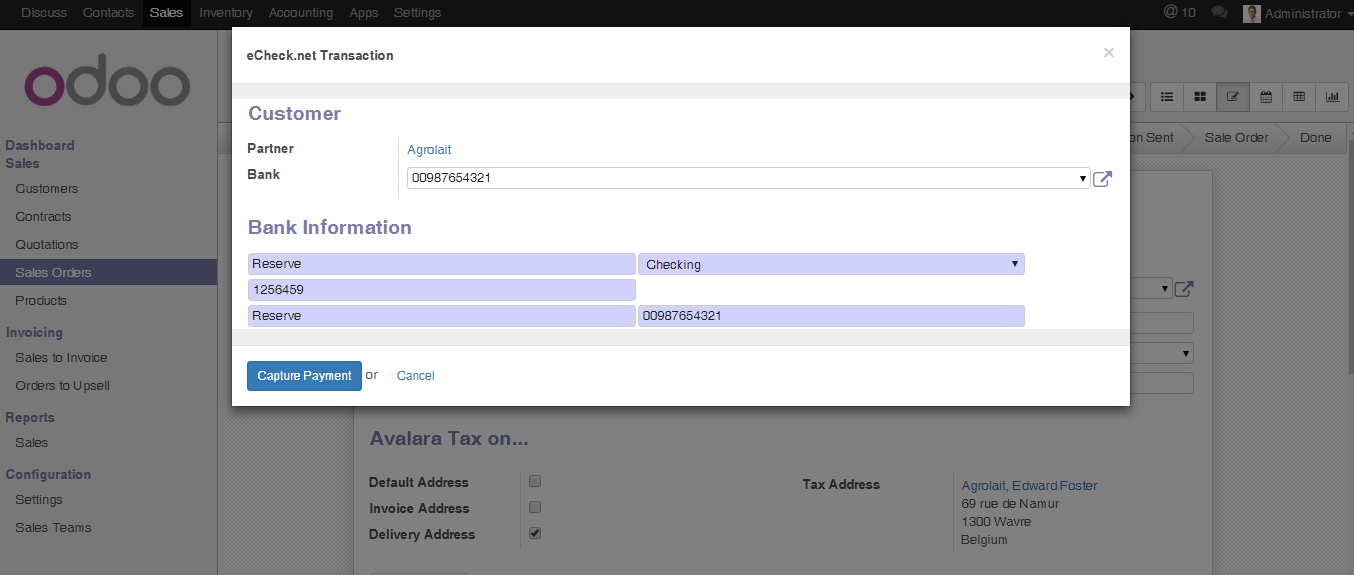Click the Done status stage
Image resolution: width=1354 pixels, height=575 pixels.
click(x=1315, y=137)
